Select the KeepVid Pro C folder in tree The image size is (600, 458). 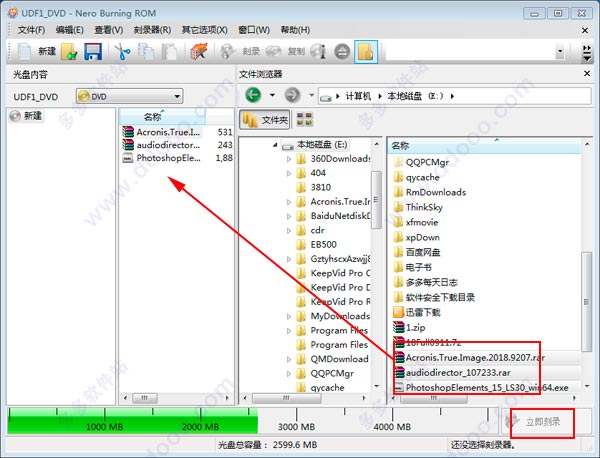coord(333,273)
